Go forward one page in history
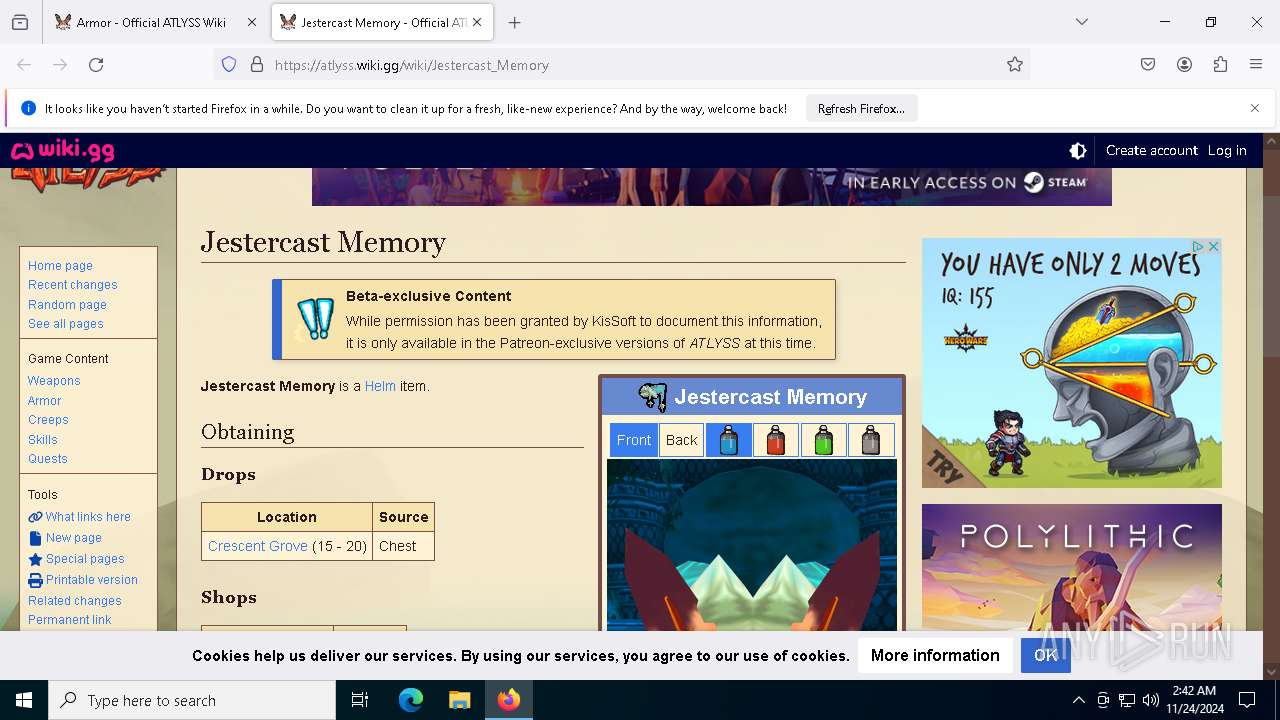Viewport: 1280px width, 720px height. [60, 65]
